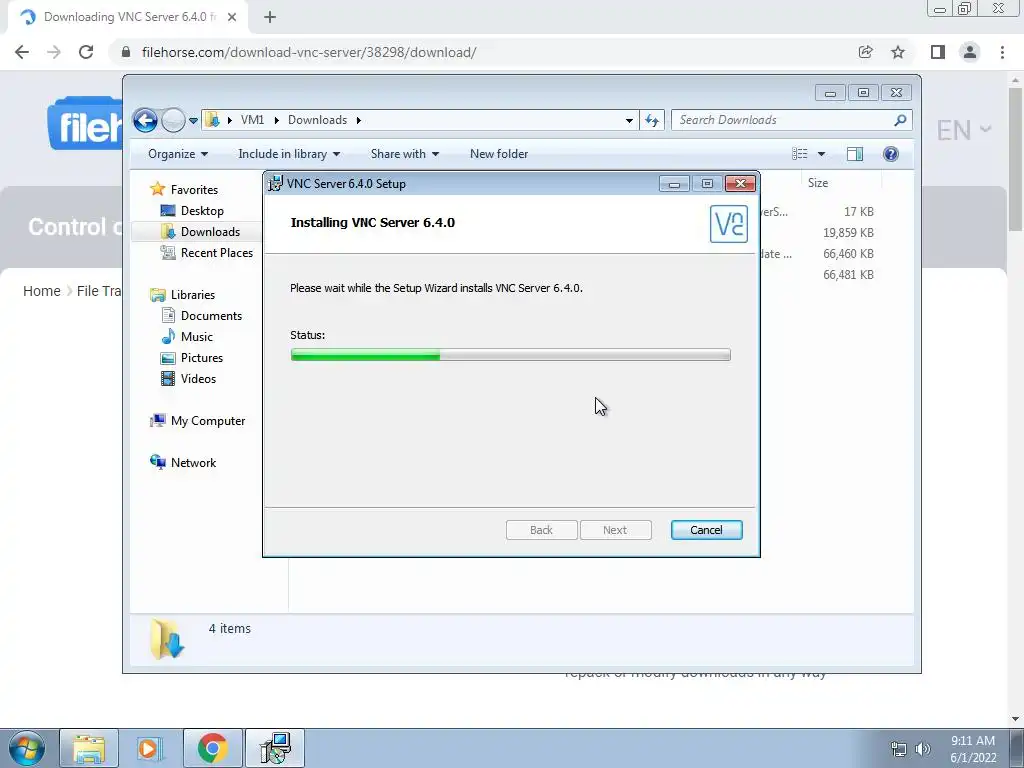Image resolution: width=1024 pixels, height=768 pixels.
Task: Click the Change your view icon
Action: coord(800,154)
